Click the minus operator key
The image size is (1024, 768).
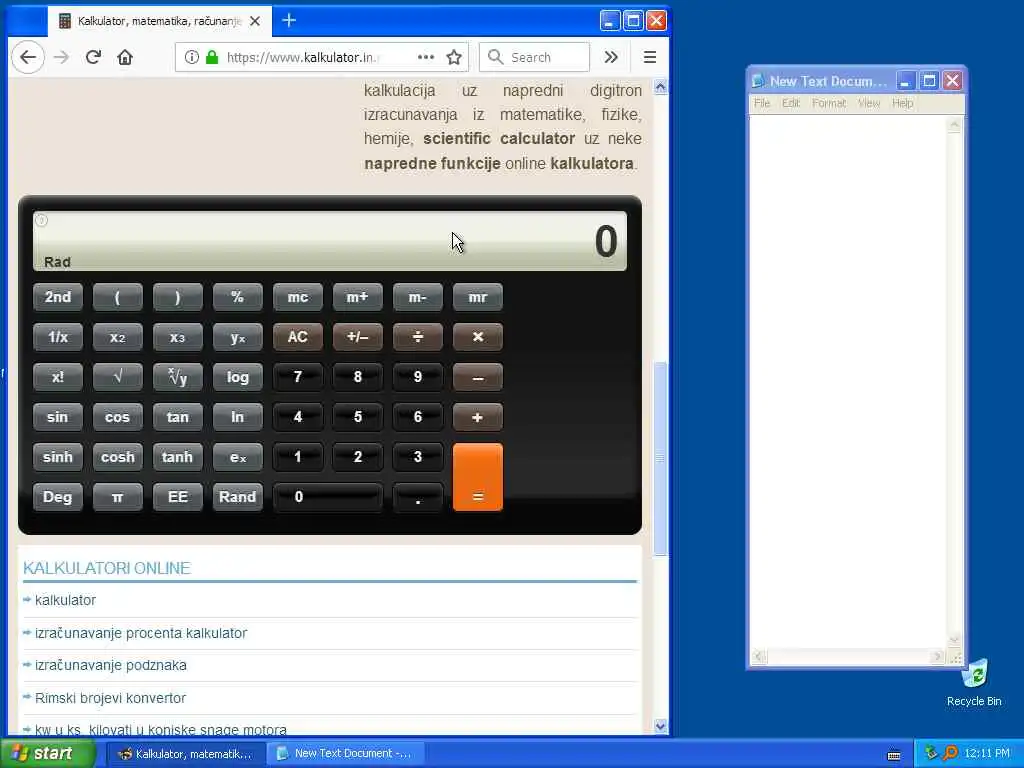[478, 377]
